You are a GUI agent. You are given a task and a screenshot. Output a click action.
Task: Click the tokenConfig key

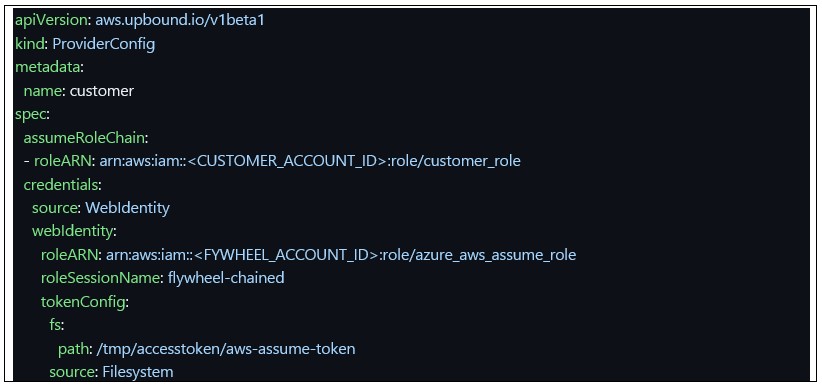pyautogui.click(x=82, y=302)
